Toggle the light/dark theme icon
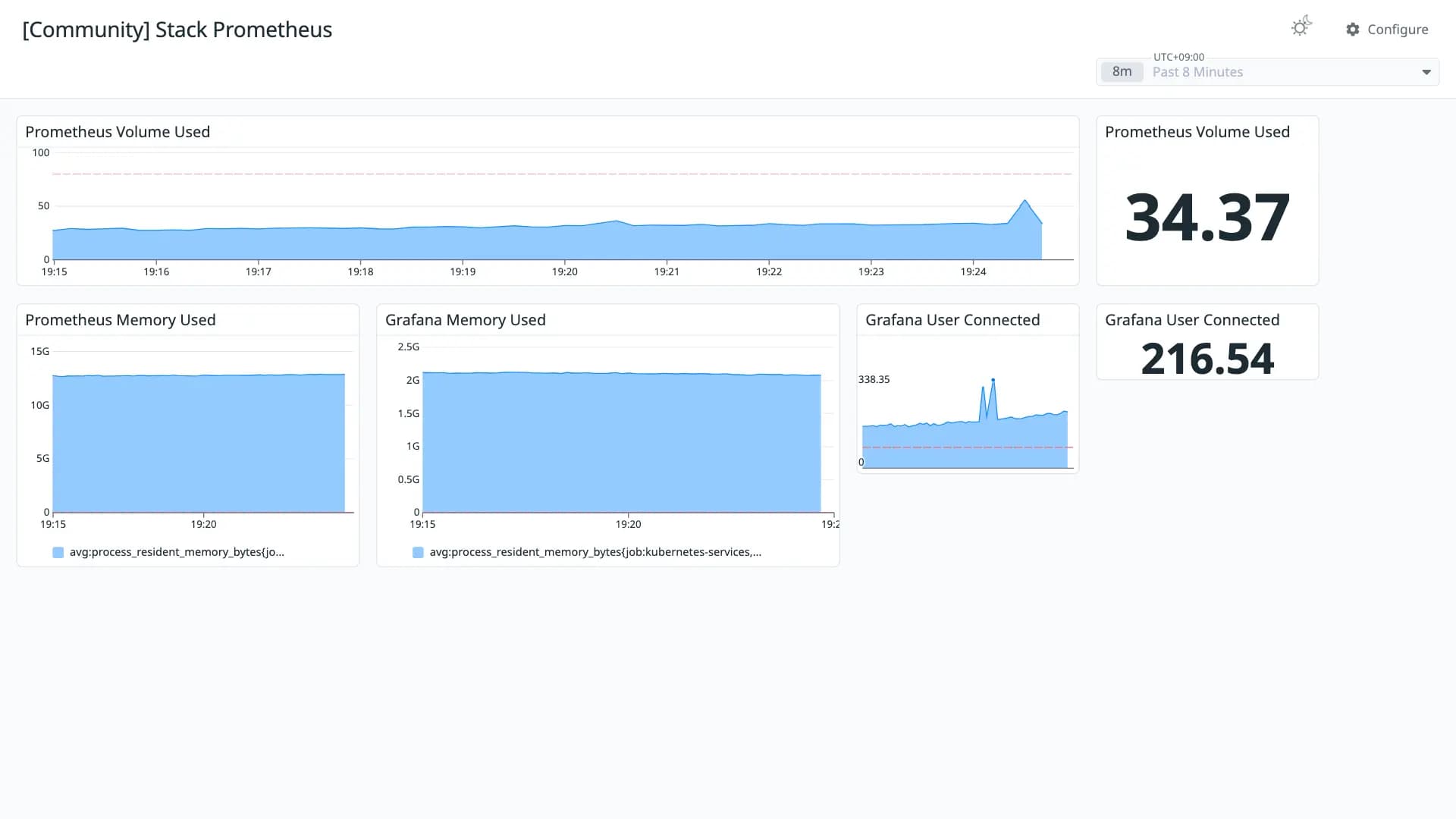The image size is (1456, 819). coord(1301,27)
